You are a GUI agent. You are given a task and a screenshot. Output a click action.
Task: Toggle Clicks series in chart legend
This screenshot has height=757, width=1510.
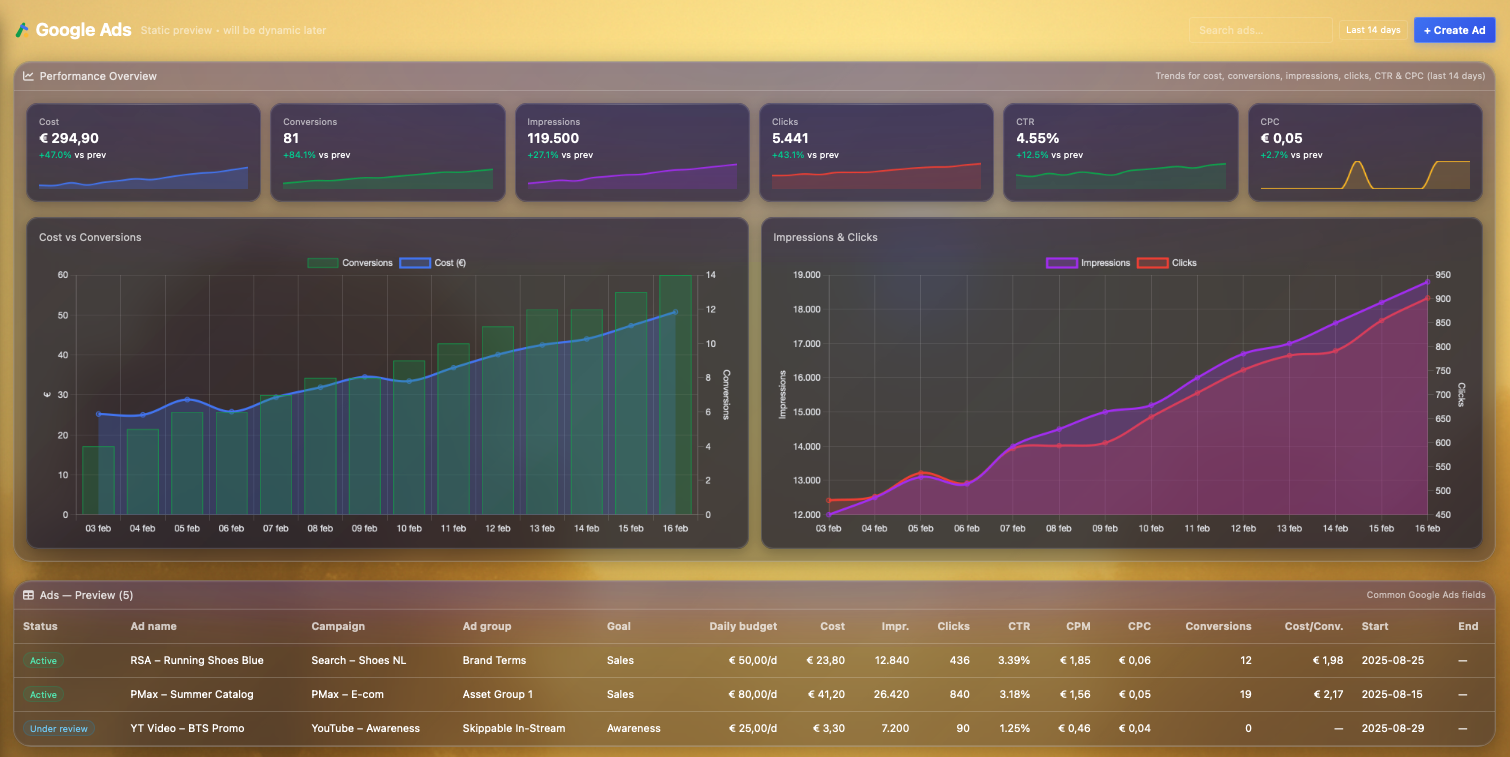point(1167,263)
